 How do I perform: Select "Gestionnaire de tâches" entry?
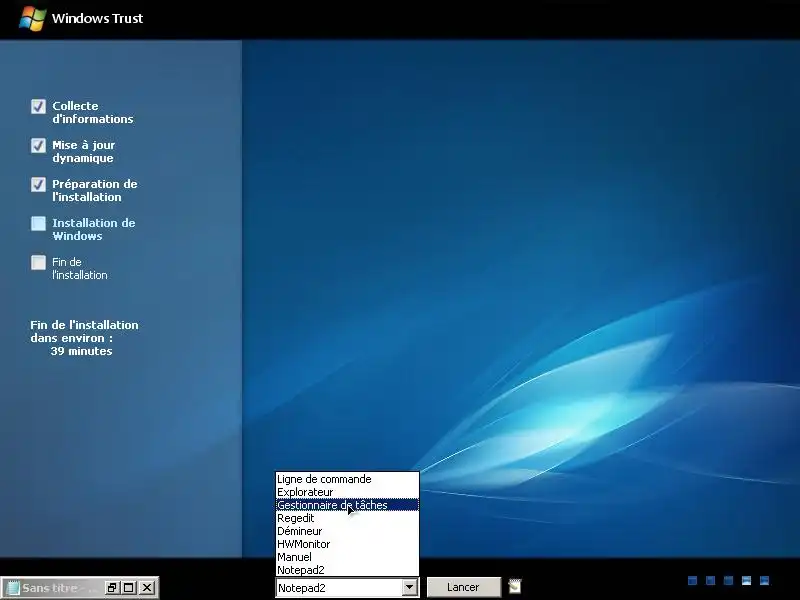(347, 505)
